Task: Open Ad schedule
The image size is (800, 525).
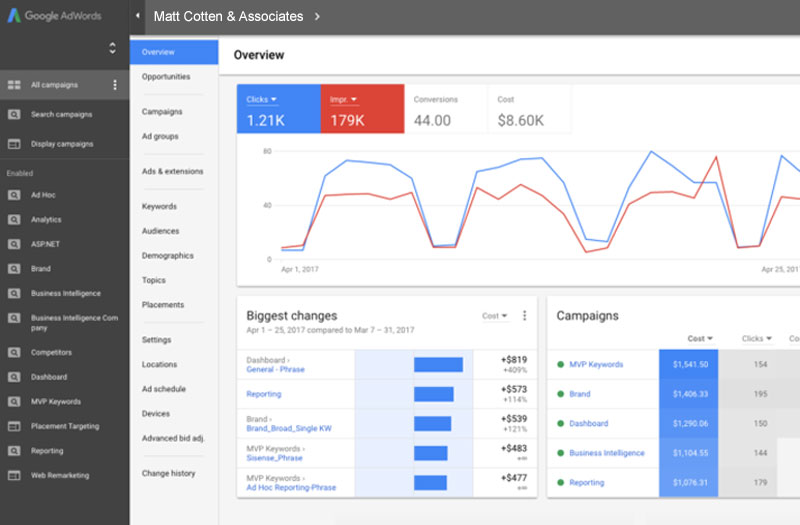Action: click(x=164, y=389)
